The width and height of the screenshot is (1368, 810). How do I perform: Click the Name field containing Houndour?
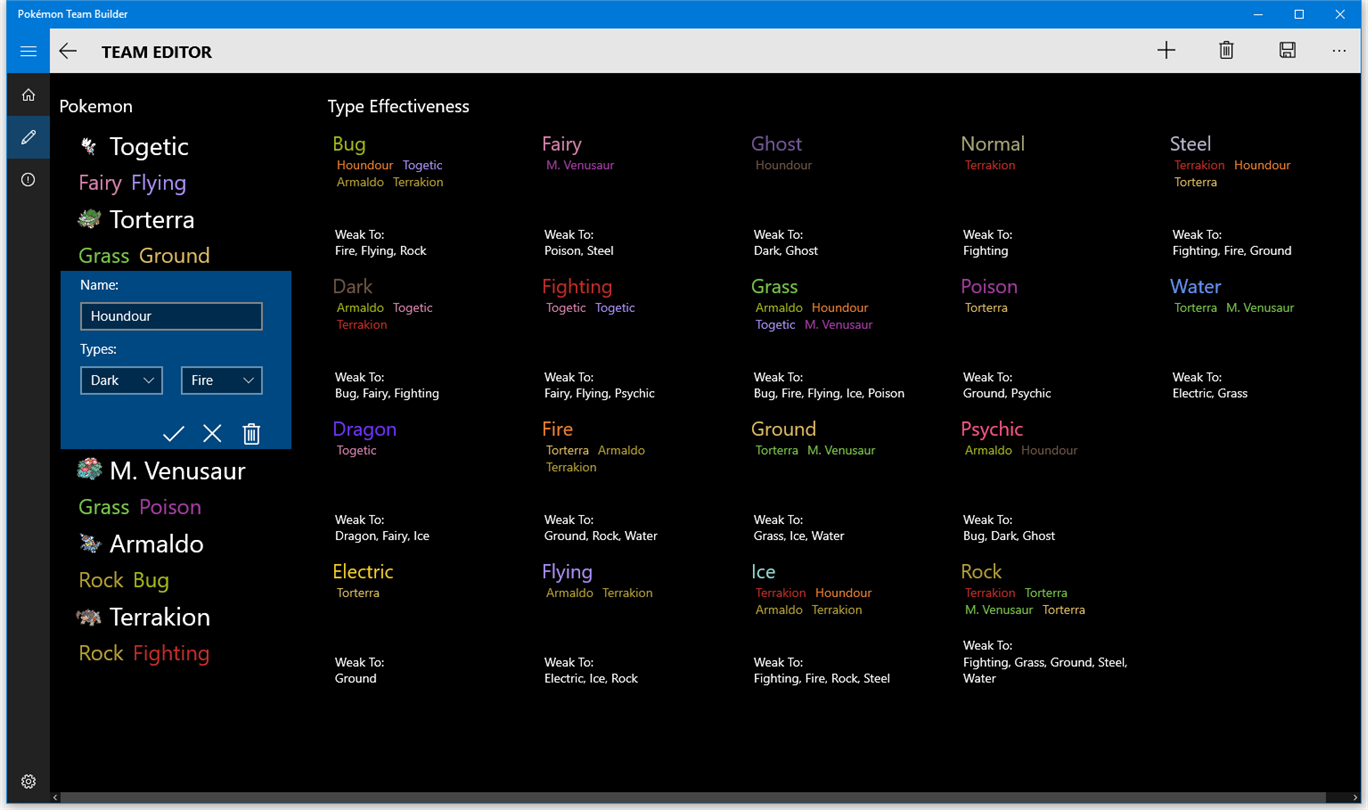[171, 316]
